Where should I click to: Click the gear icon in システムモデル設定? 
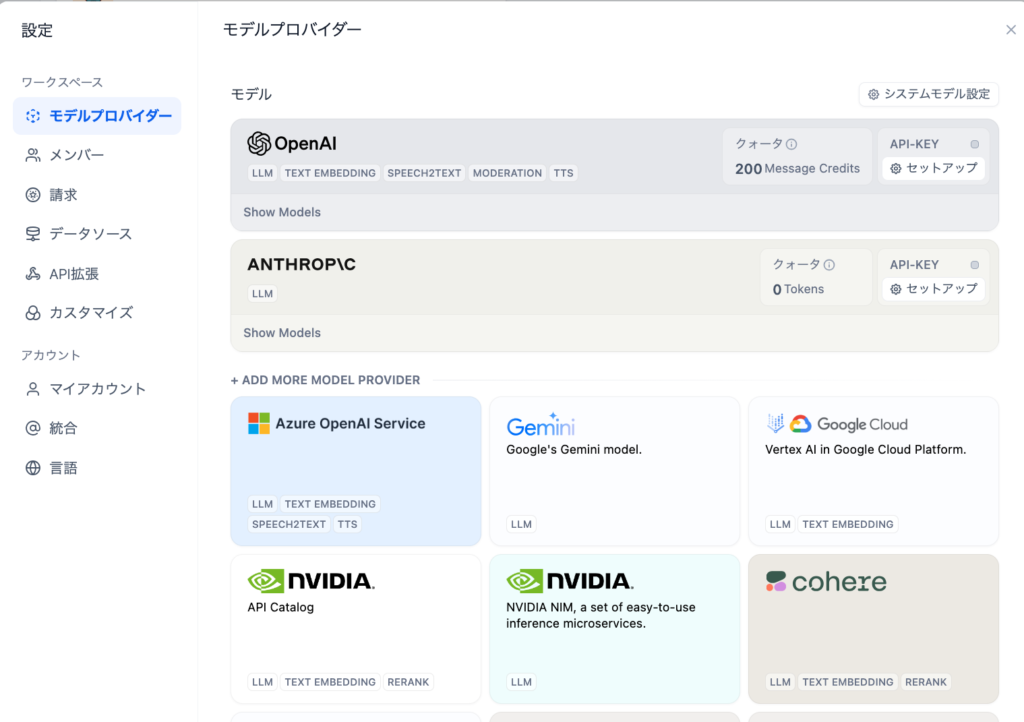pos(873,95)
